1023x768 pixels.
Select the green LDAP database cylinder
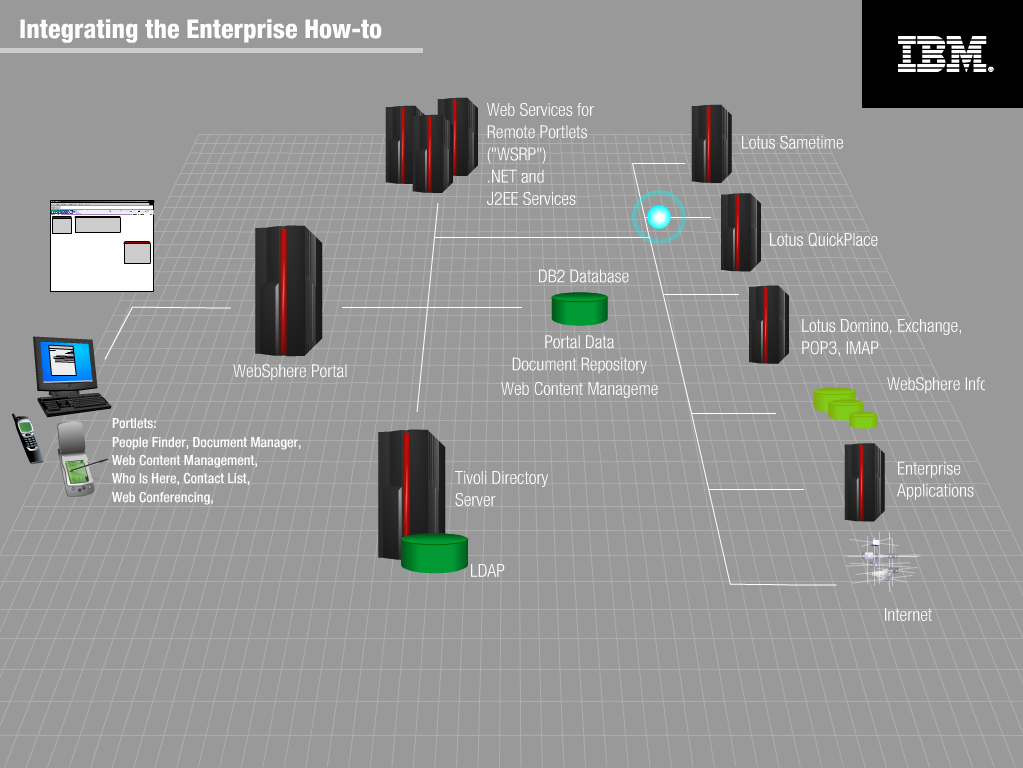tap(434, 553)
